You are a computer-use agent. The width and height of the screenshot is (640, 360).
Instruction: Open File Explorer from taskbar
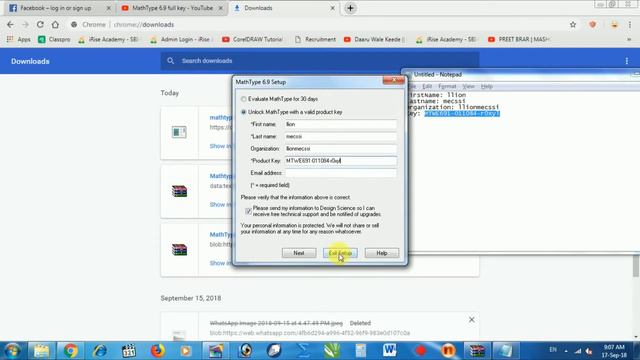(41, 351)
